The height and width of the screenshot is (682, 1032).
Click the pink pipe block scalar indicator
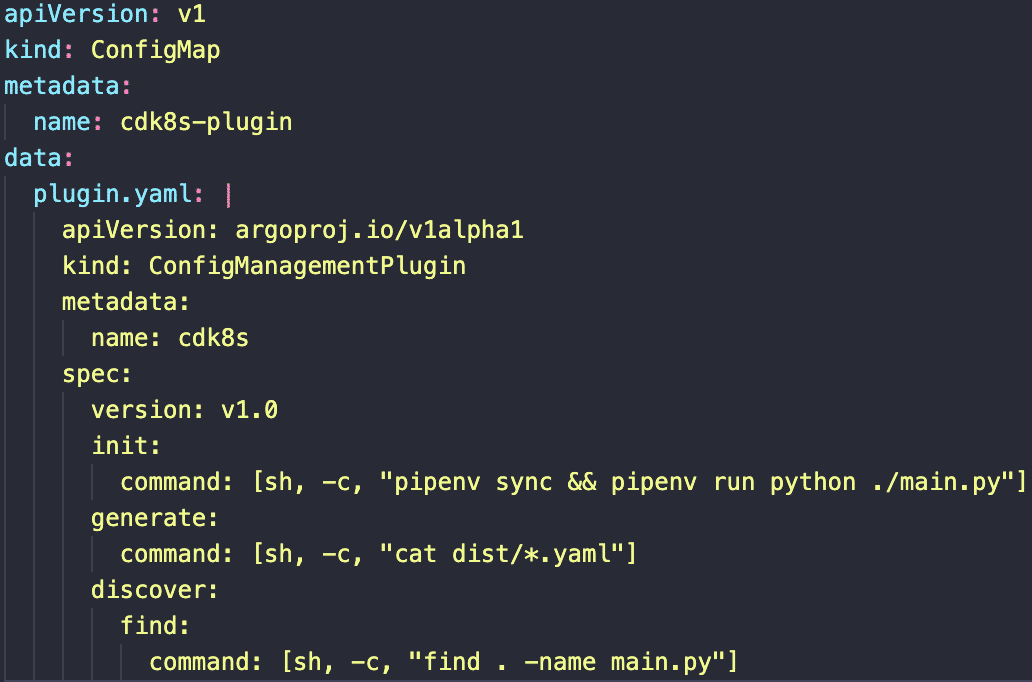tap(228, 195)
